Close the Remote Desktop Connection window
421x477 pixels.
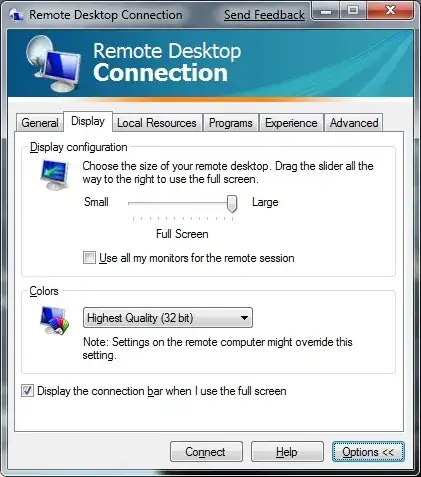pyautogui.click(x=390, y=11)
